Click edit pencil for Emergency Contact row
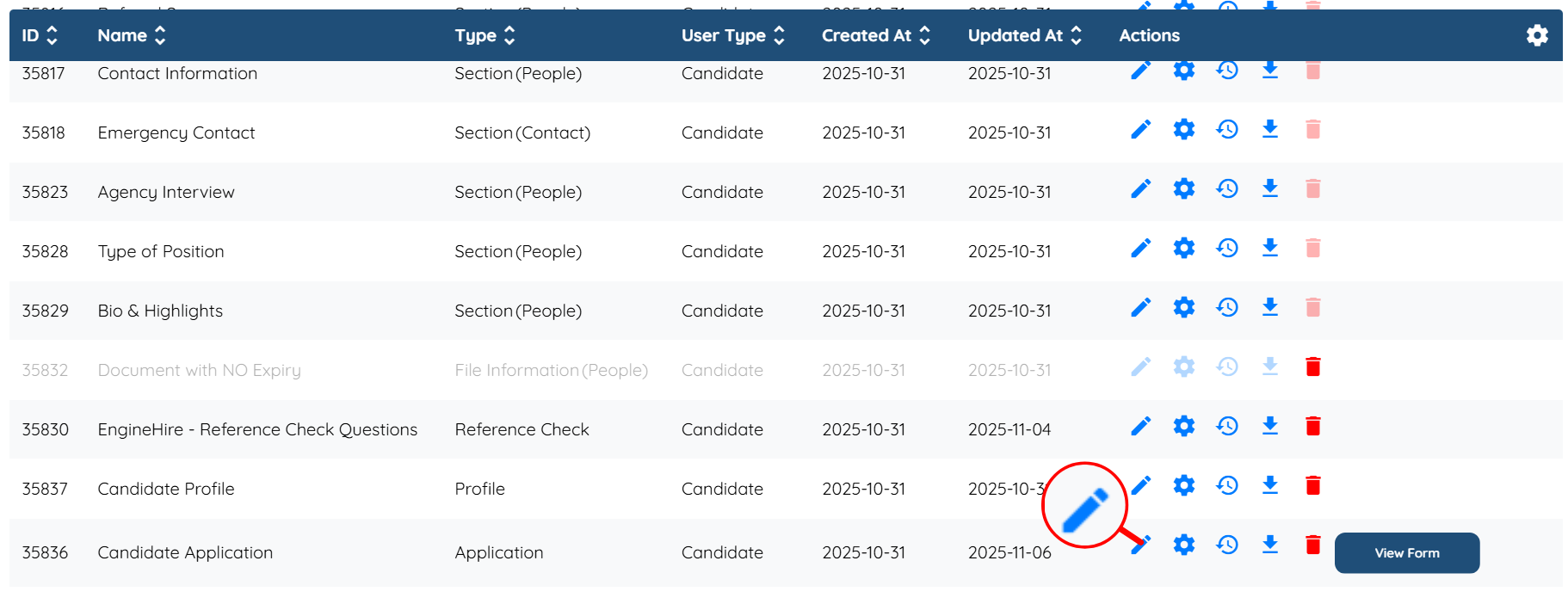This screenshot has width=1568, height=610. (1140, 130)
